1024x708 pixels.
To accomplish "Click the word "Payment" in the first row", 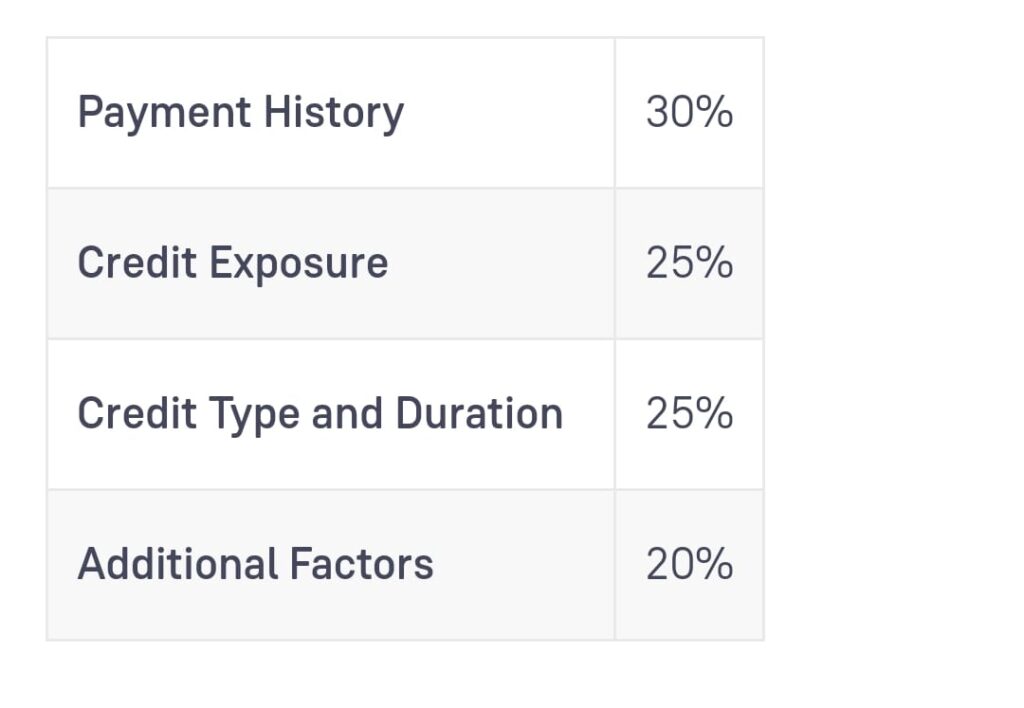I will (x=164, y=113).
